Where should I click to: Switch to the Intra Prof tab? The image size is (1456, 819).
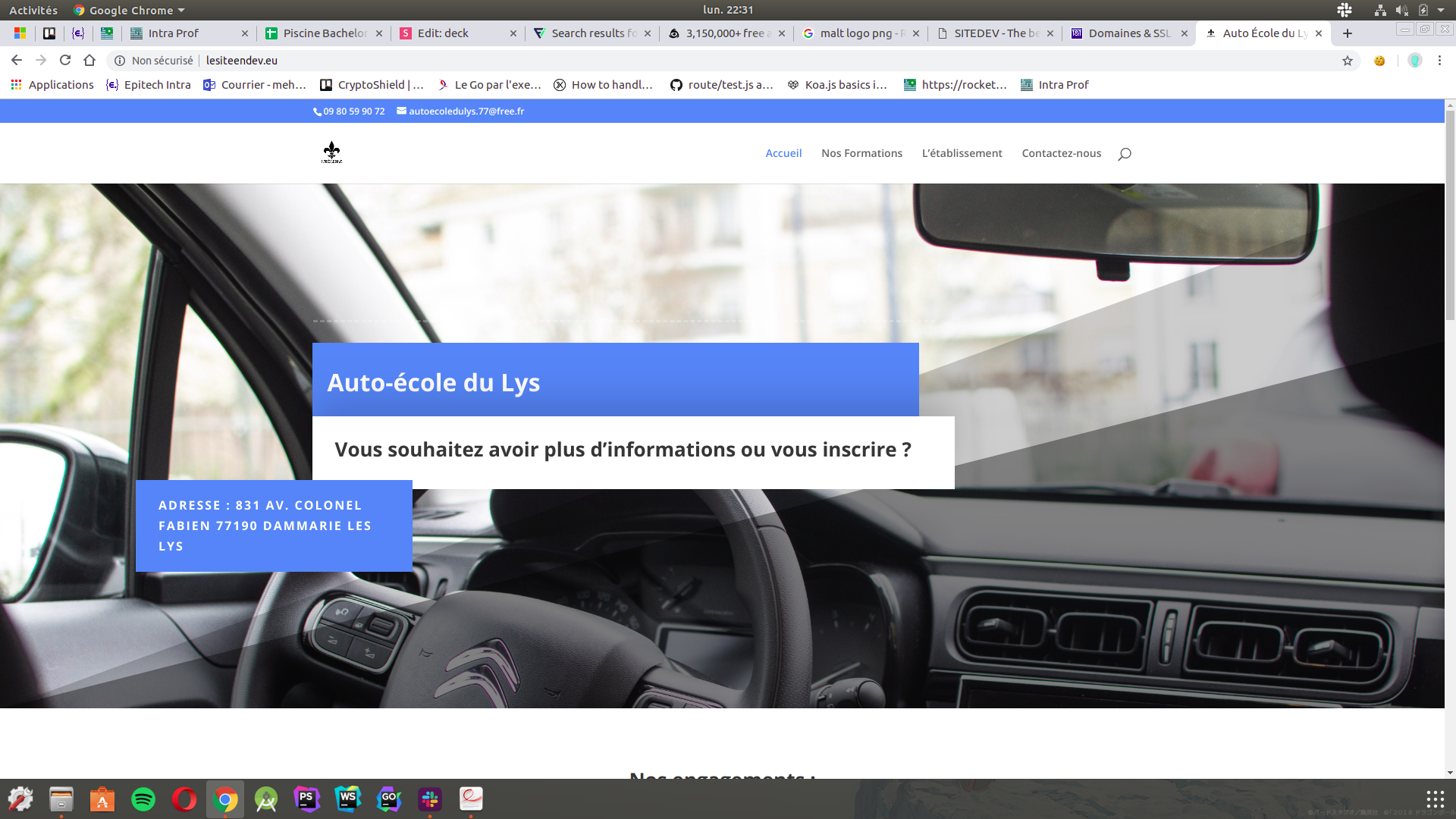pyautogui.click(x=174, y=33)
